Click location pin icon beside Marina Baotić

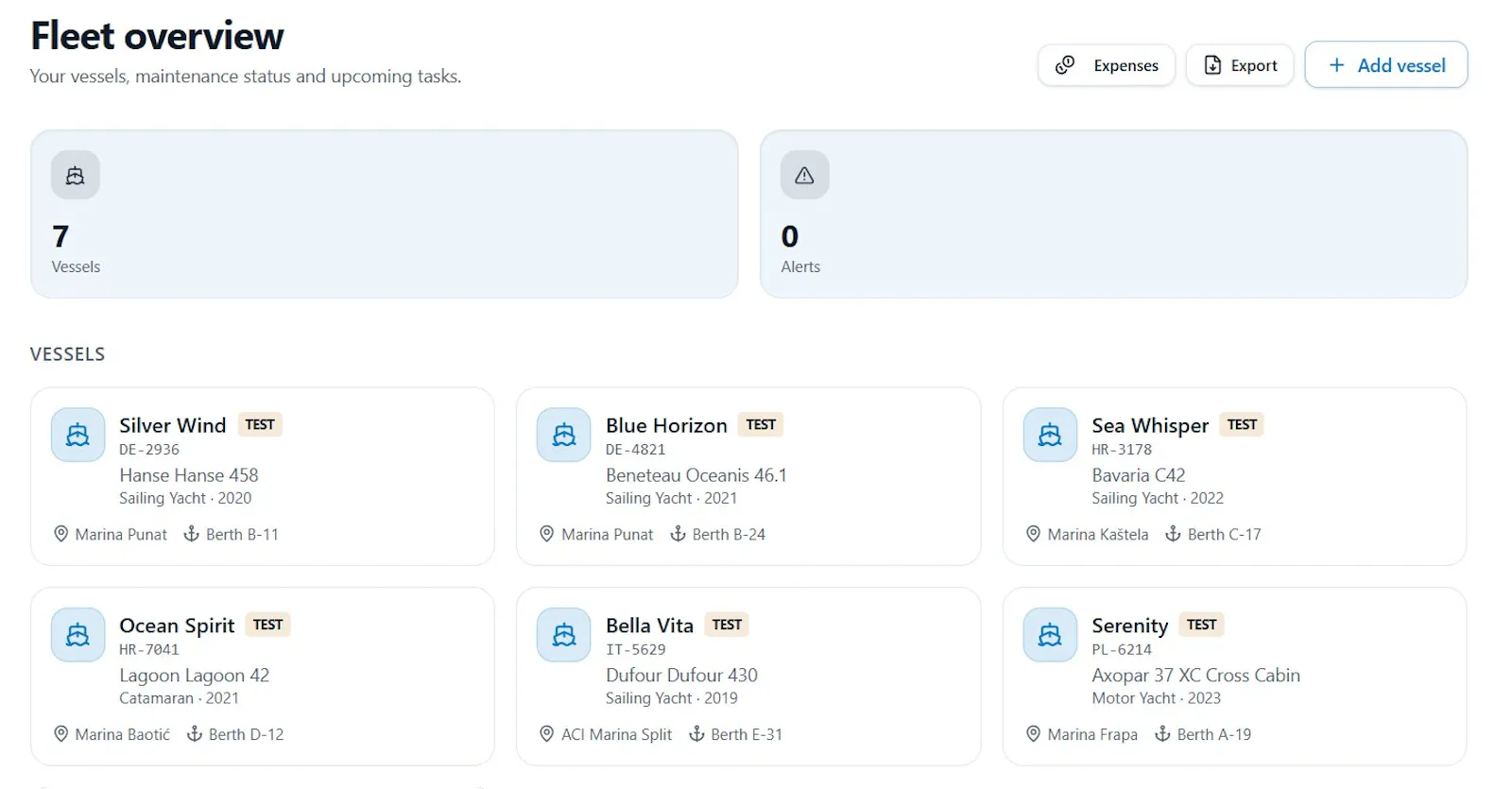click(60, 734)
